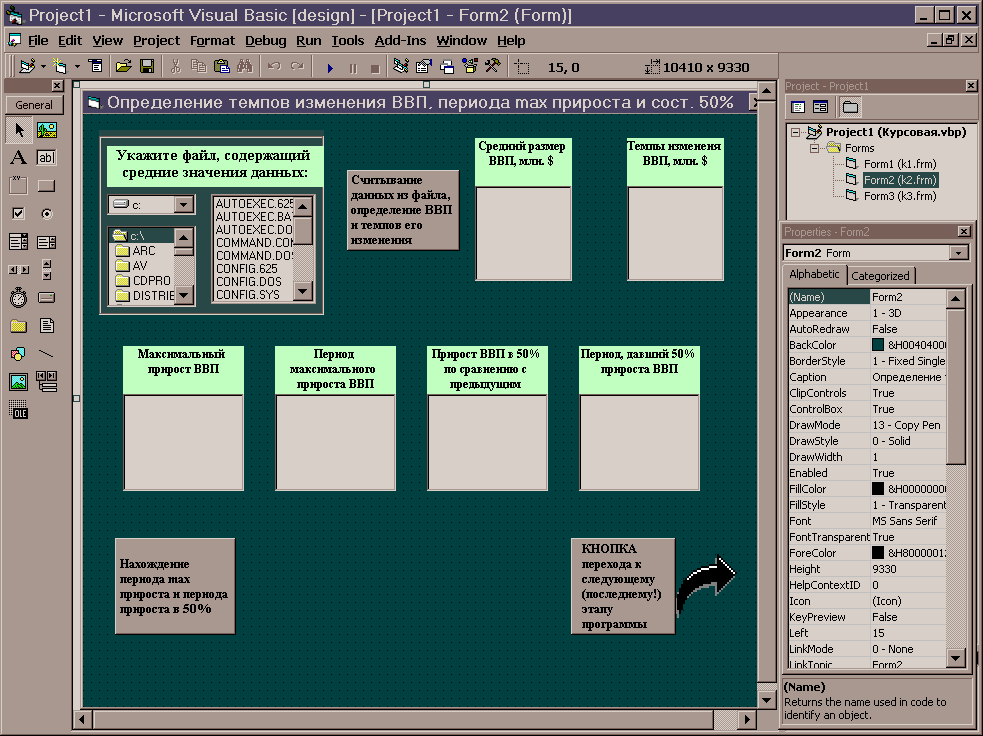The height and width of the screenshot is (736, 983).
Task: Select the PictureBox tool in the toolbox
Action: tap(46, 130)
